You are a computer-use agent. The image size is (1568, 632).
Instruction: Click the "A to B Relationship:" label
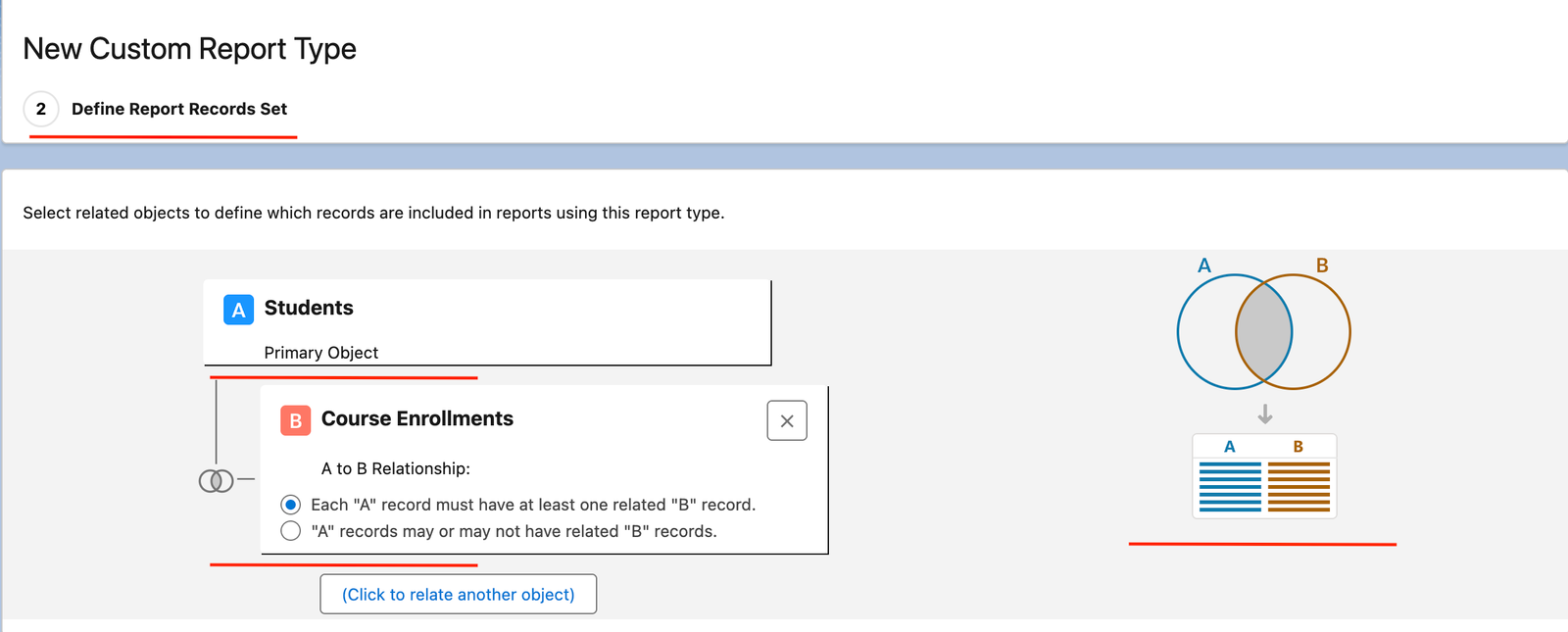click(395, 468)
